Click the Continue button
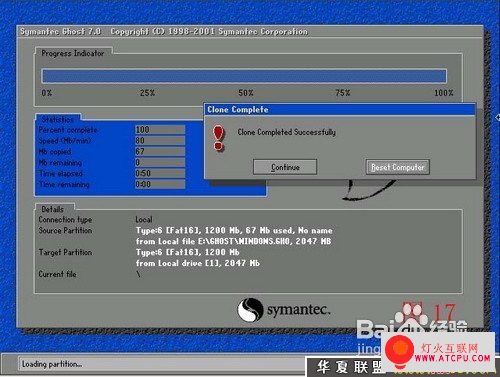The width and height of the screenshot is (500, 377). pos(285,167)
